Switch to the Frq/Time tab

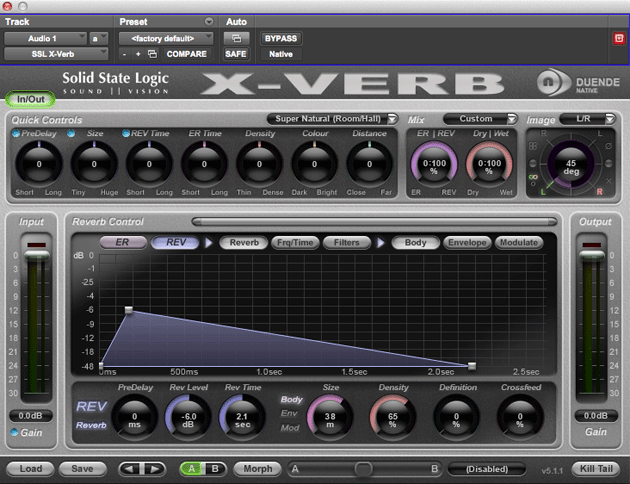point(295,243)
